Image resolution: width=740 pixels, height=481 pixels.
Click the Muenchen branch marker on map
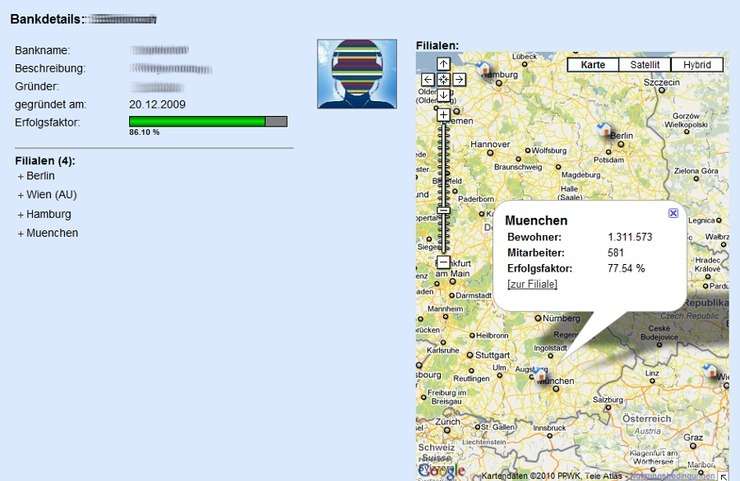541,375
